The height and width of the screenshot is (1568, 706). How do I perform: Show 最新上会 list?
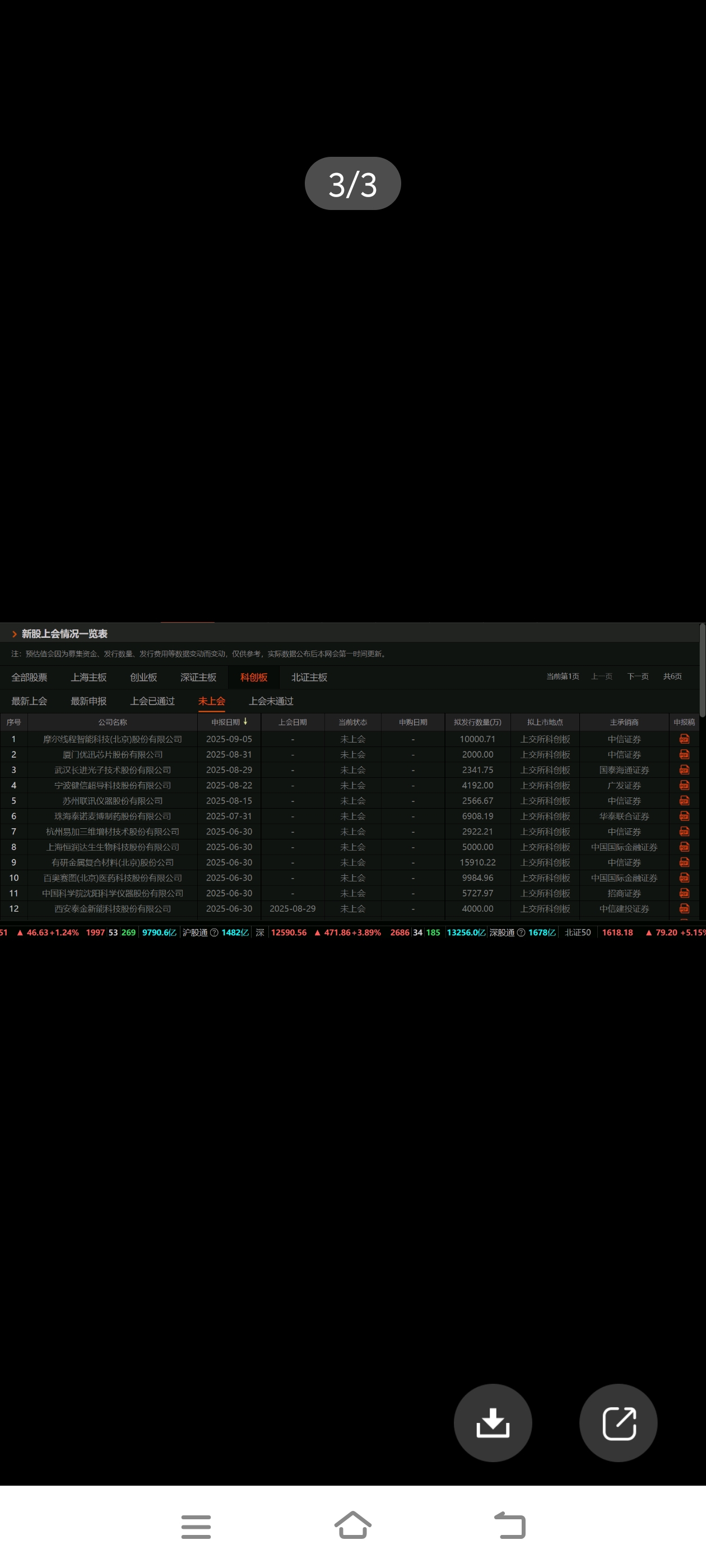(29, 701)
